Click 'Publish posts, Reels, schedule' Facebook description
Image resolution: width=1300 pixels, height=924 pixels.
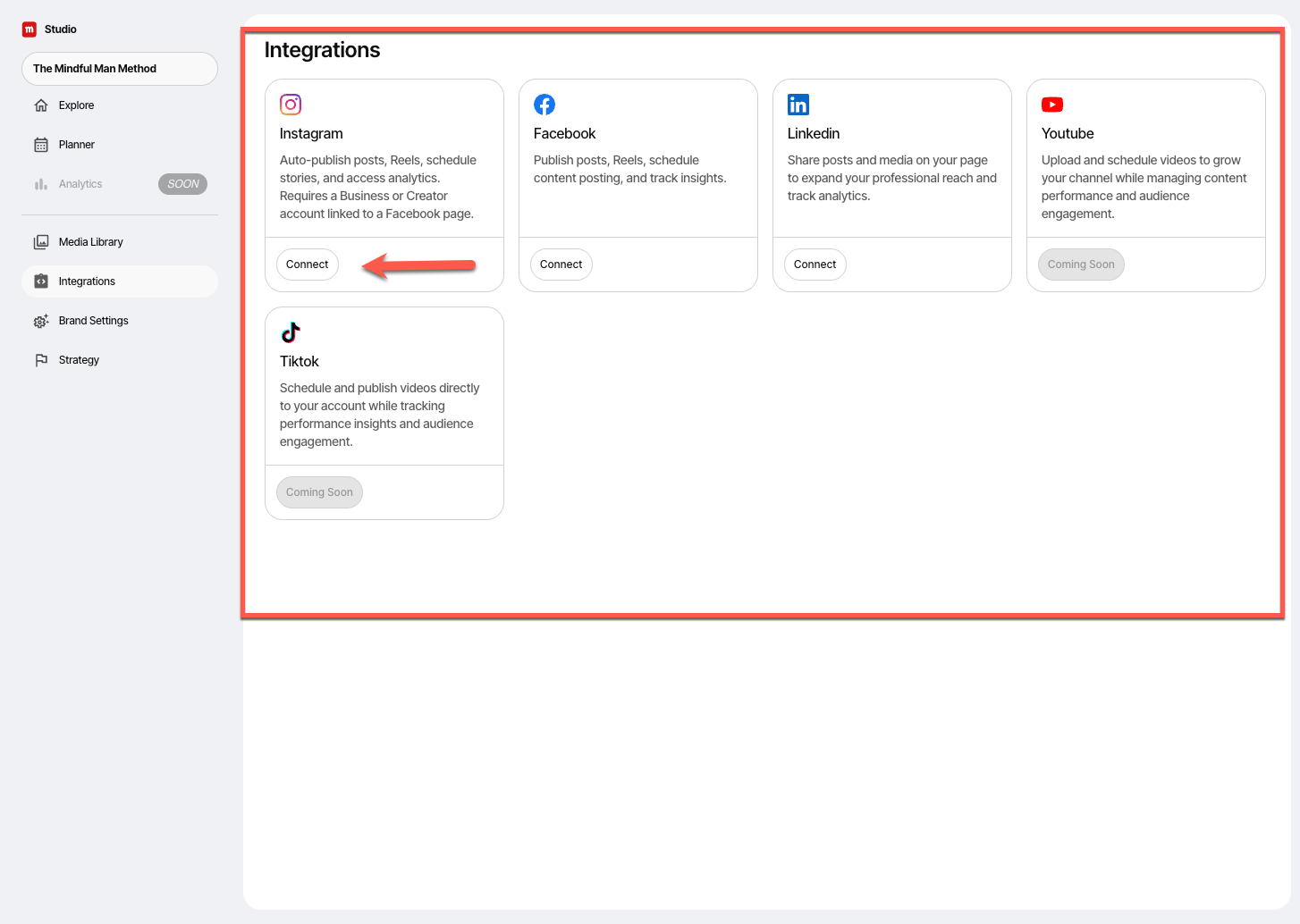tap(630, 169)
